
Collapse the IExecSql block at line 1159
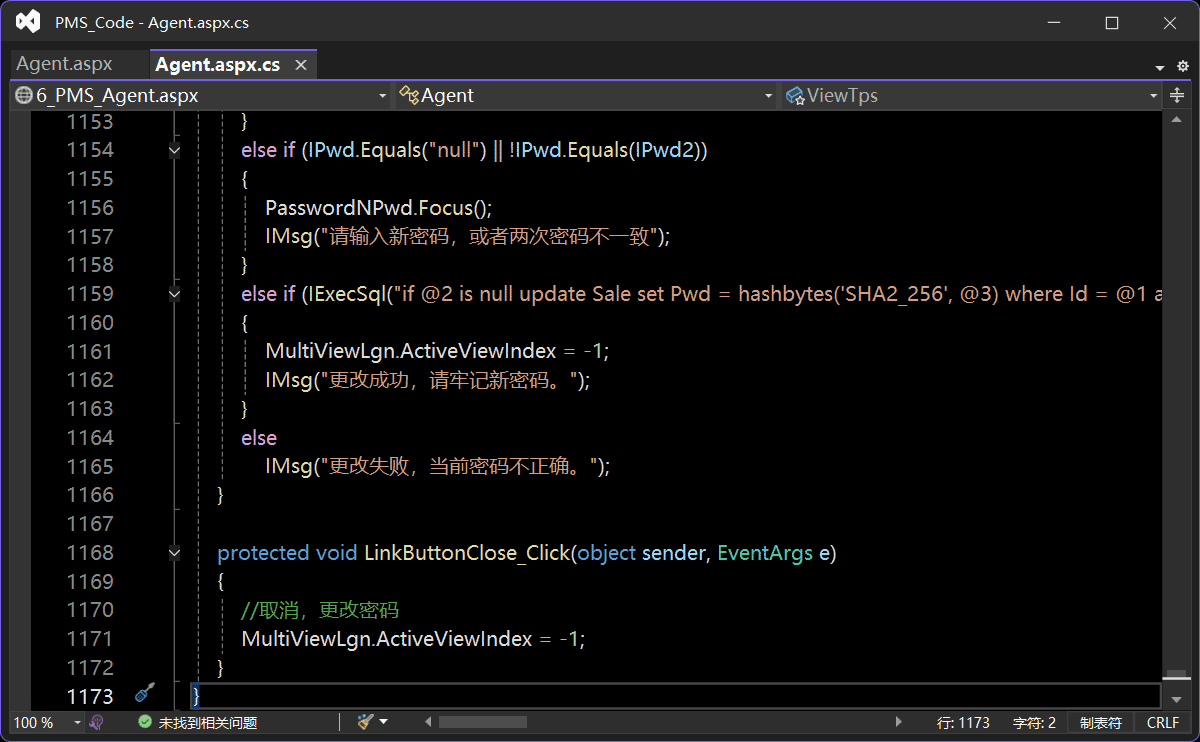[x=175, y=294]
